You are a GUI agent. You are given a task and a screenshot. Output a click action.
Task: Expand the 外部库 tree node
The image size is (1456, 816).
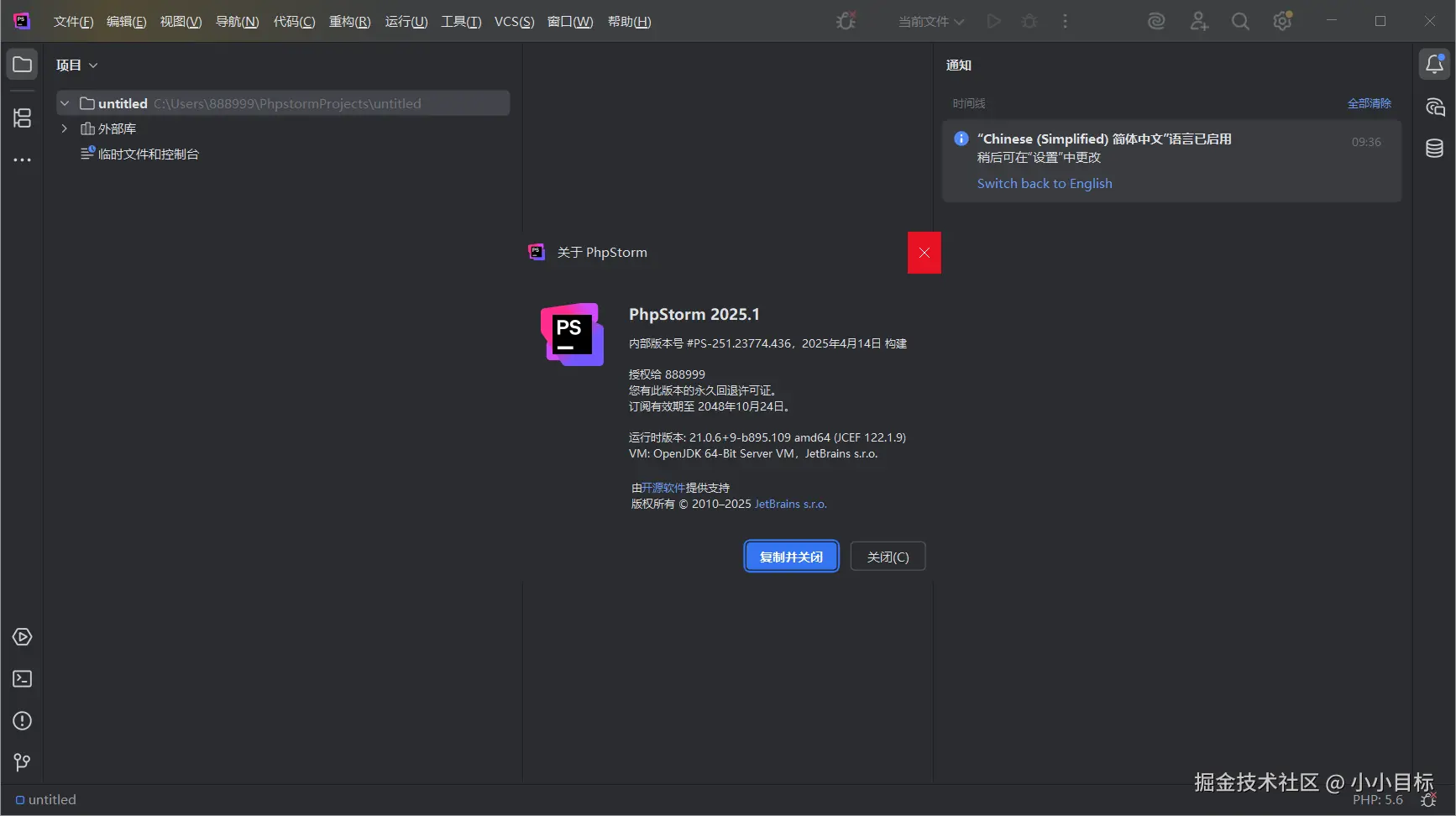[x=65, y=128]
